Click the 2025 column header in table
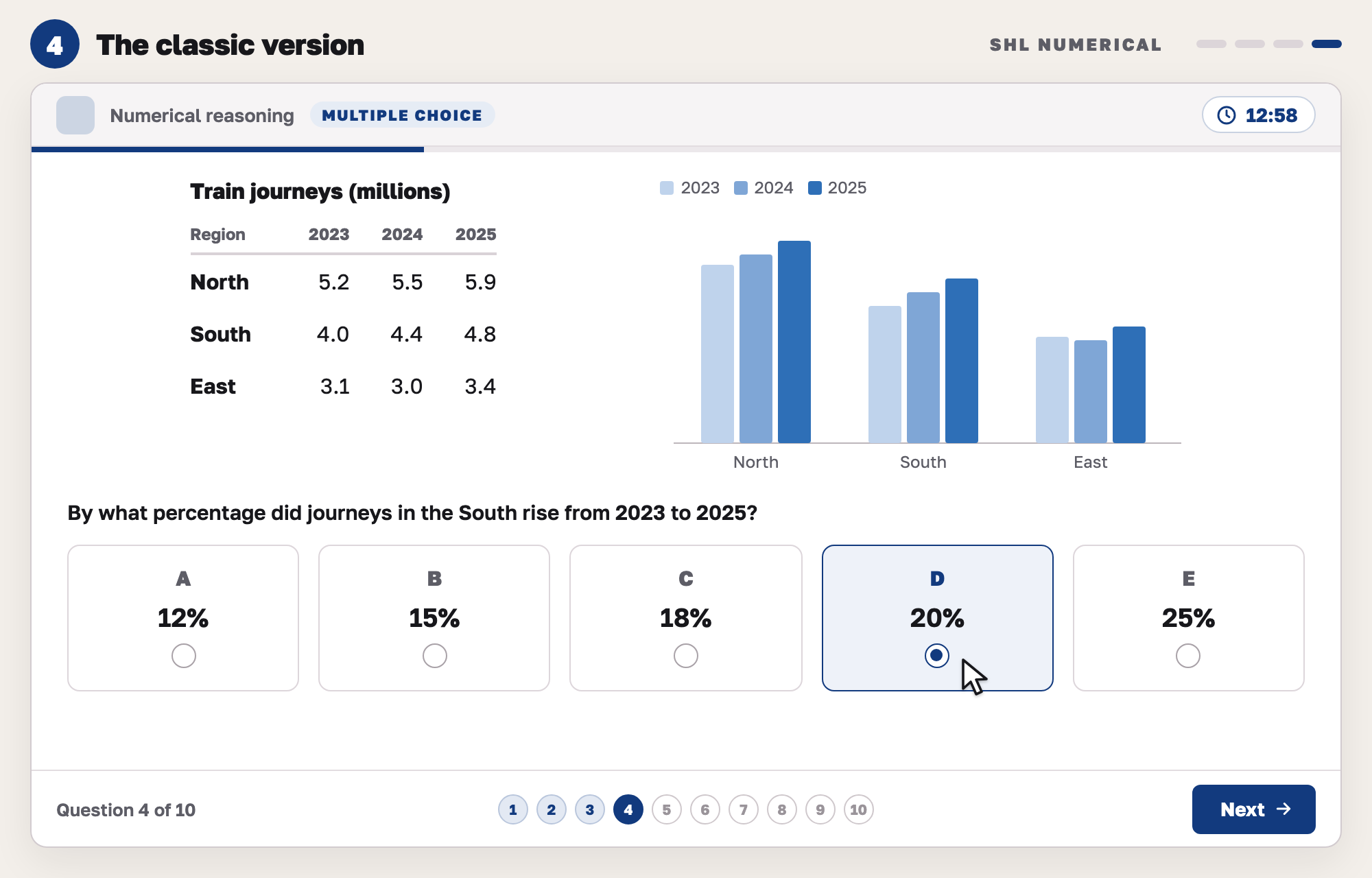 click(475, 235)
